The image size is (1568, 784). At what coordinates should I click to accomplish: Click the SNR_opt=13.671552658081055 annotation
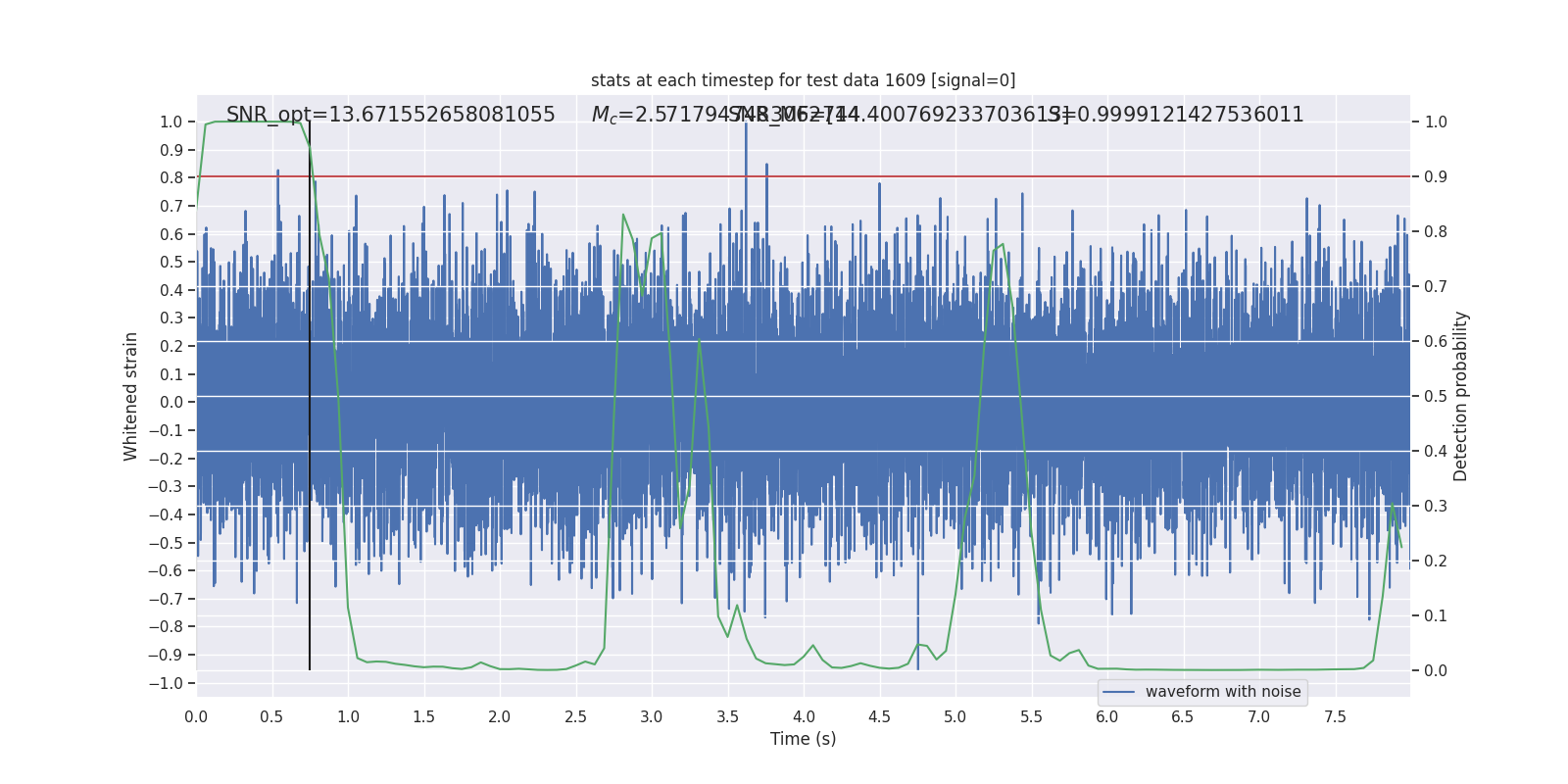pyautogui.click(x=391, y=115)
